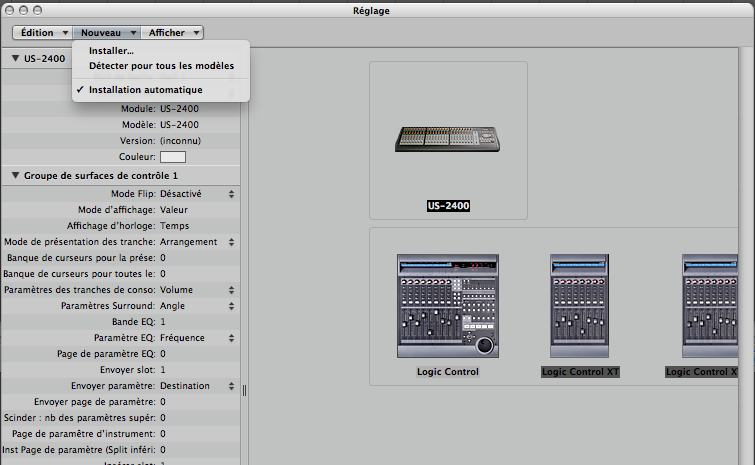
Task: Choose Détecter pour tous les modèles
Action: [x=161, y=65]
